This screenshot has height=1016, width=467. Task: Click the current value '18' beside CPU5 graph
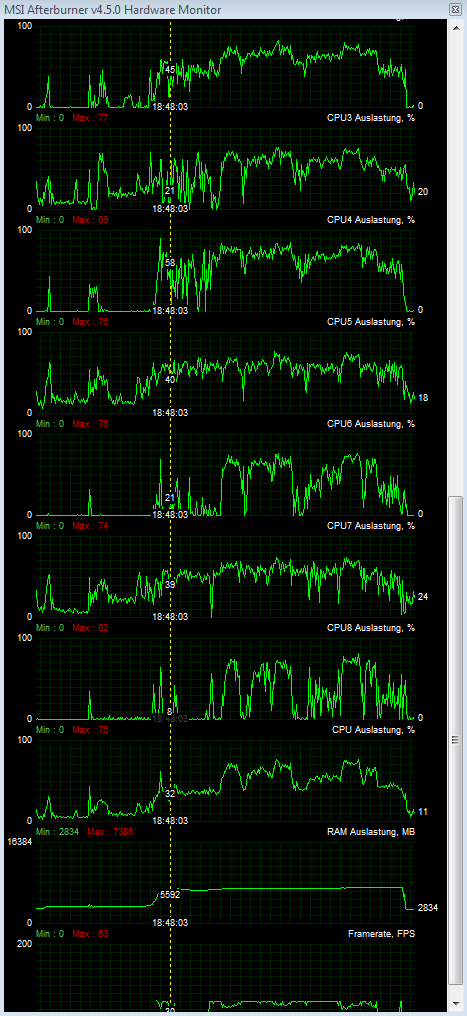pos(422,398)
